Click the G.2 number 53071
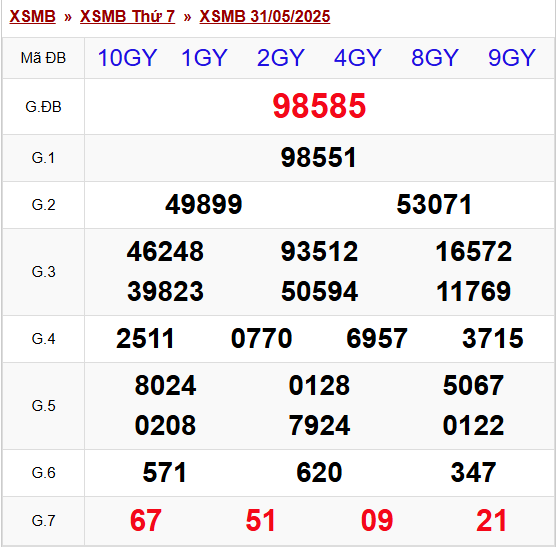Screen dimensions: 558x547 point(435,205)
